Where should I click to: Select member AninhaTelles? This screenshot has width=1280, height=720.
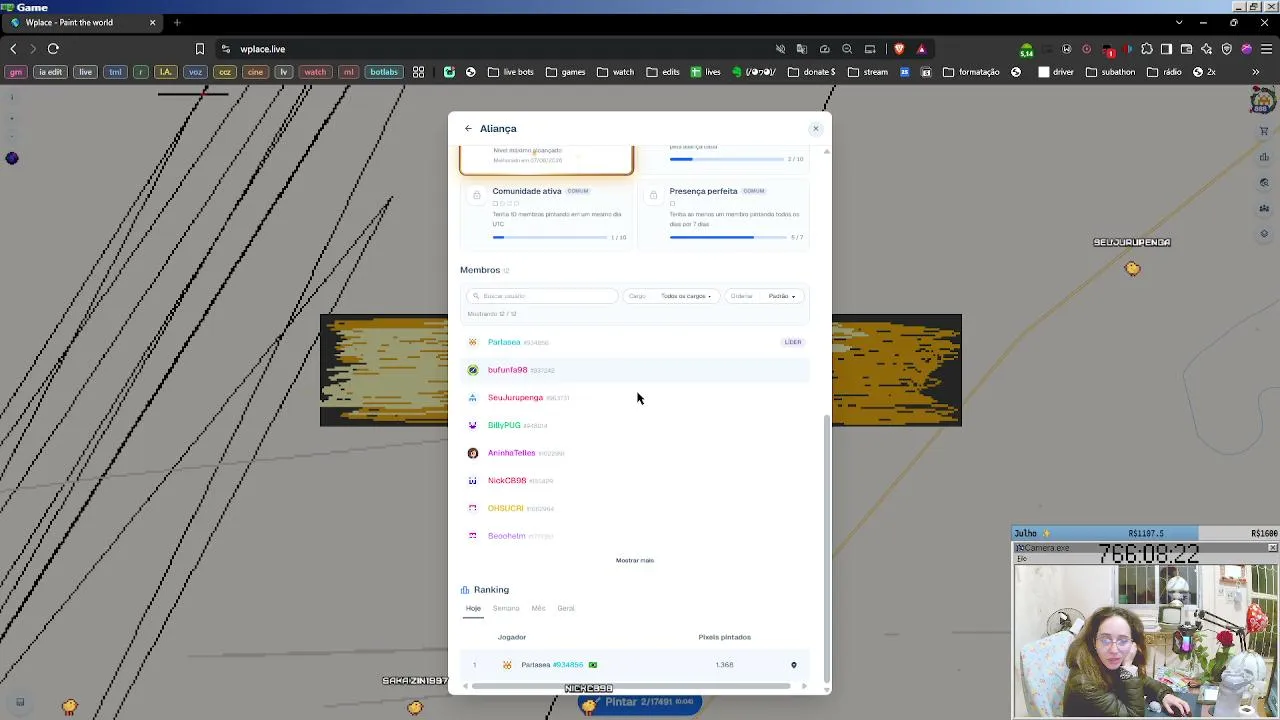click(635, 453)
